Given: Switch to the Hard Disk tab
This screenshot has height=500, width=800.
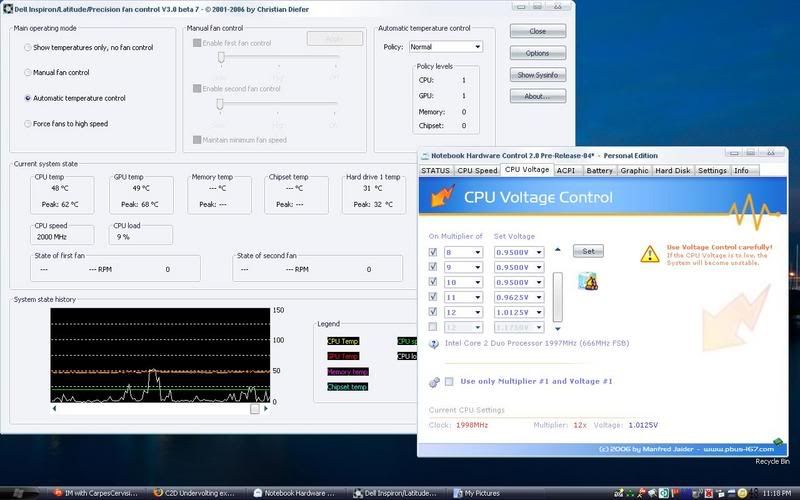Looking at the screenshot, I should 672,170.
